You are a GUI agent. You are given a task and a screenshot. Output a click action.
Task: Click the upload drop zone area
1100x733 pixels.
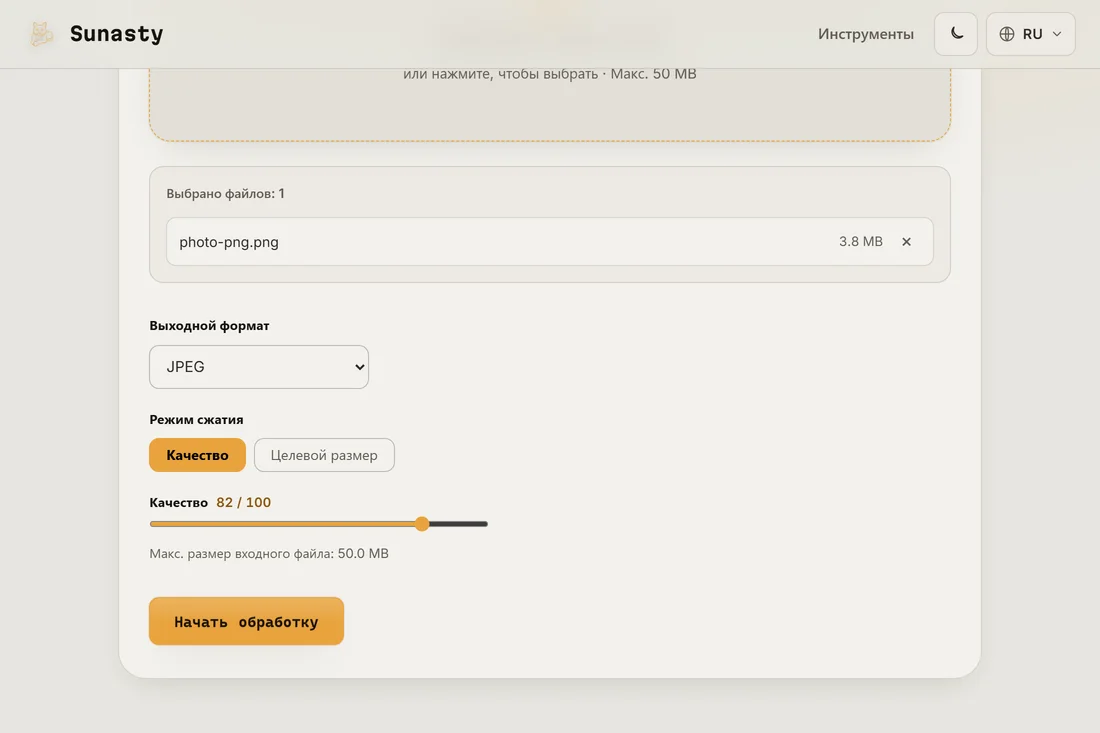click(550, 105)
